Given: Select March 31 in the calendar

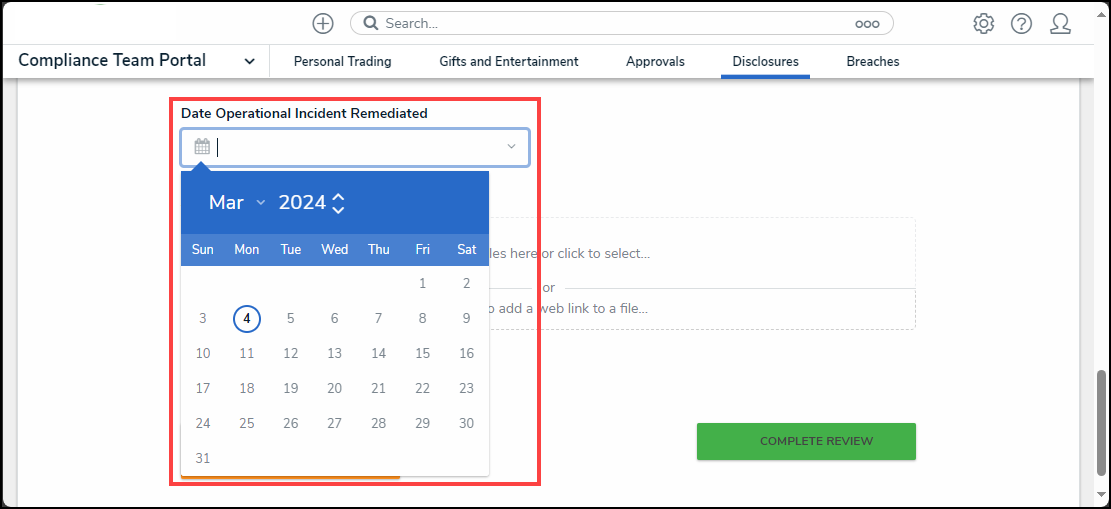Looking at the screenshot, I should (203, 458).
